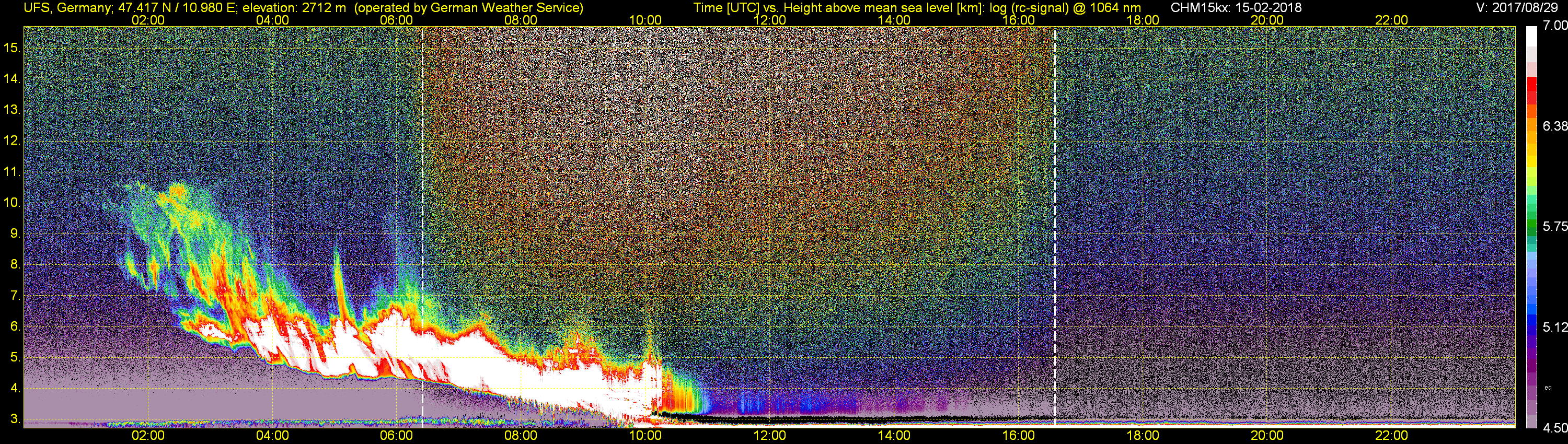Click the top axis time label '02:00'
This screenshot has width=1568, height=444.
pyautogui.click(x=148, y=20)
